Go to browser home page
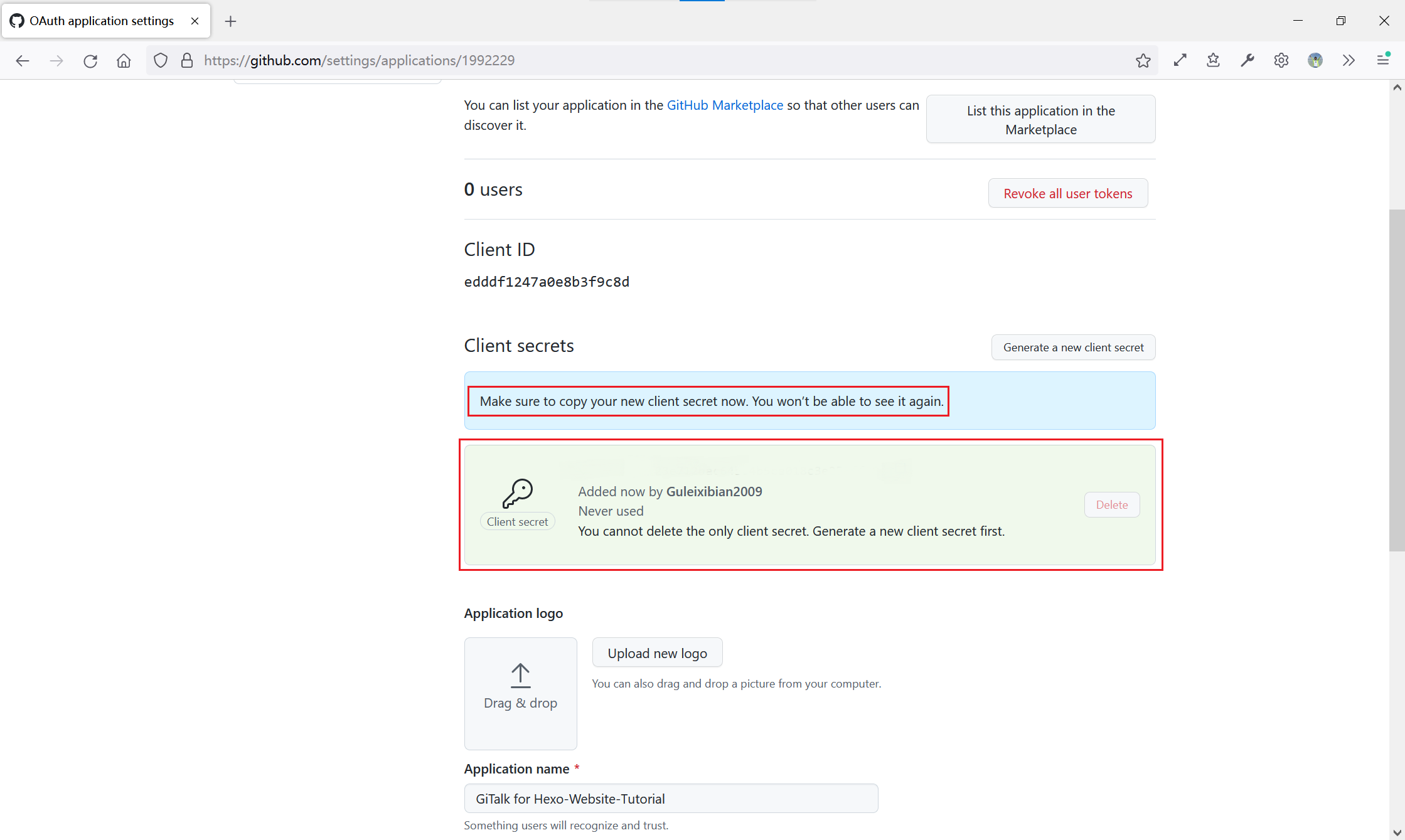The height and width of the screenshot is (840, 1405). click(x=124, y=60)
